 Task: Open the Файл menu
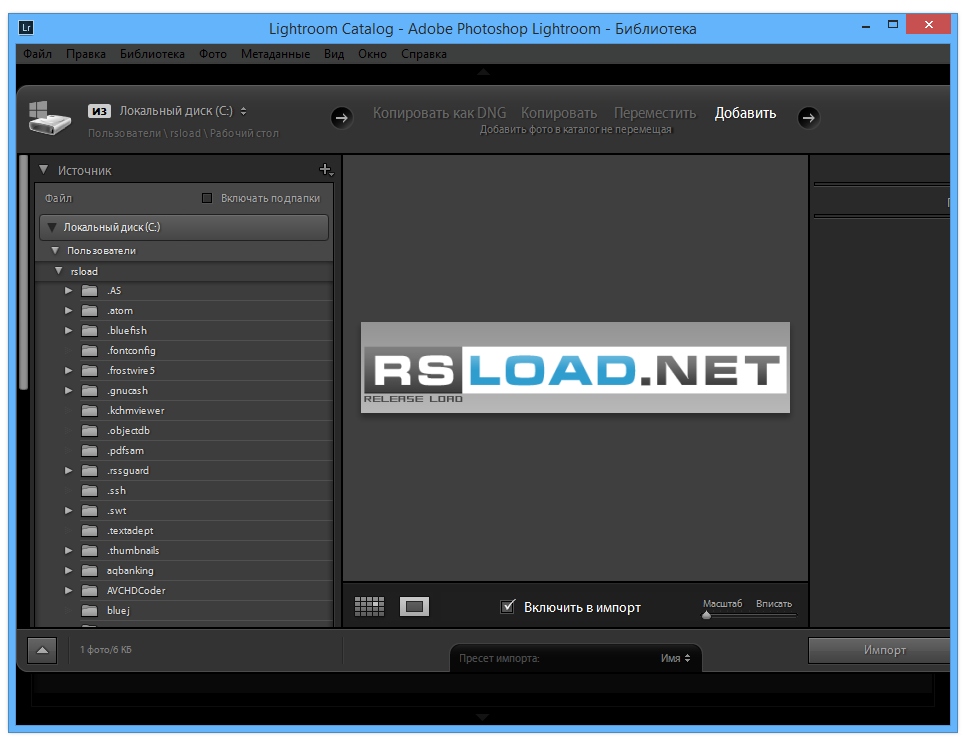37,54
